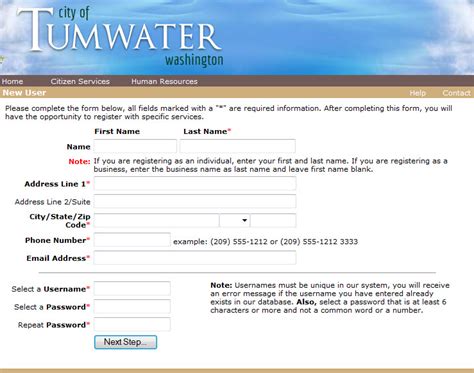The image size is (474, 373).
Task: Click the 'City/State/Zip Code' label
Action: [60, 221]
